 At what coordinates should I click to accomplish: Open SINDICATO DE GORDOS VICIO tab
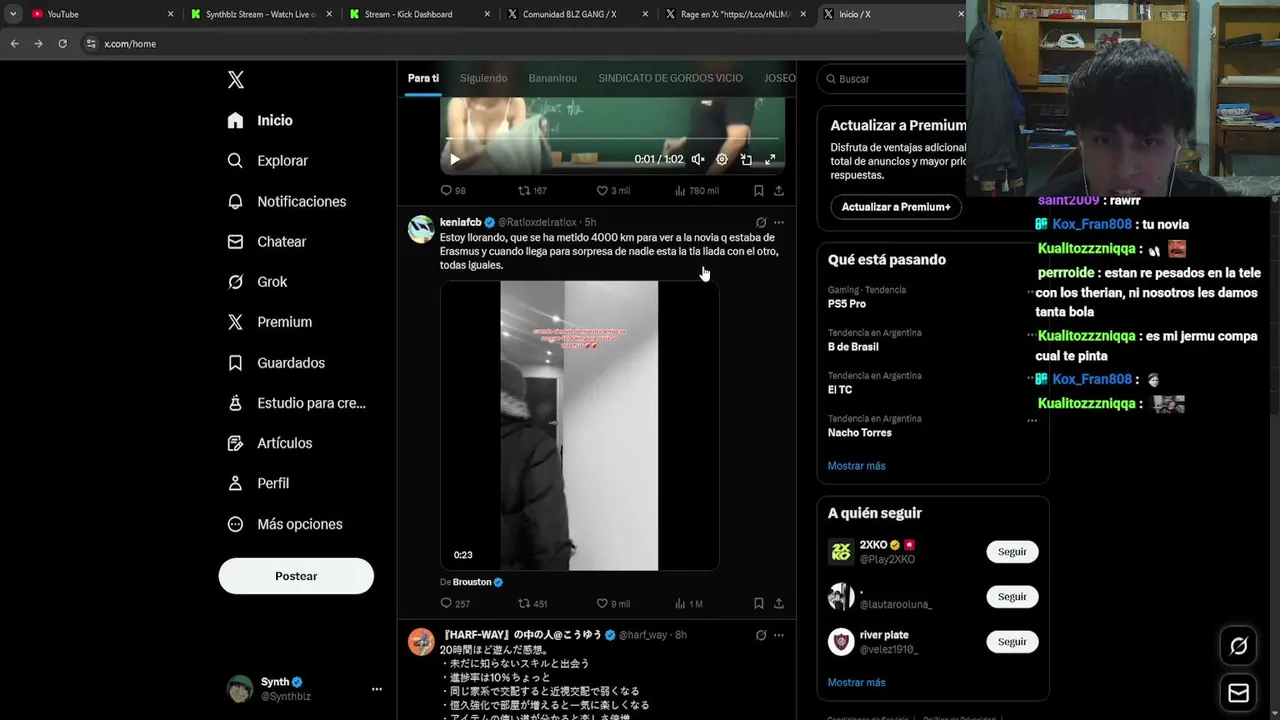670,78
